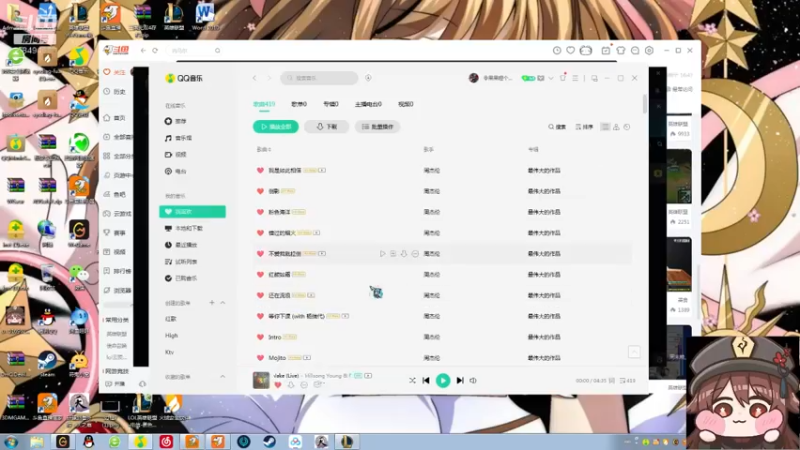Open the Ktv playlist

(169, 353)
